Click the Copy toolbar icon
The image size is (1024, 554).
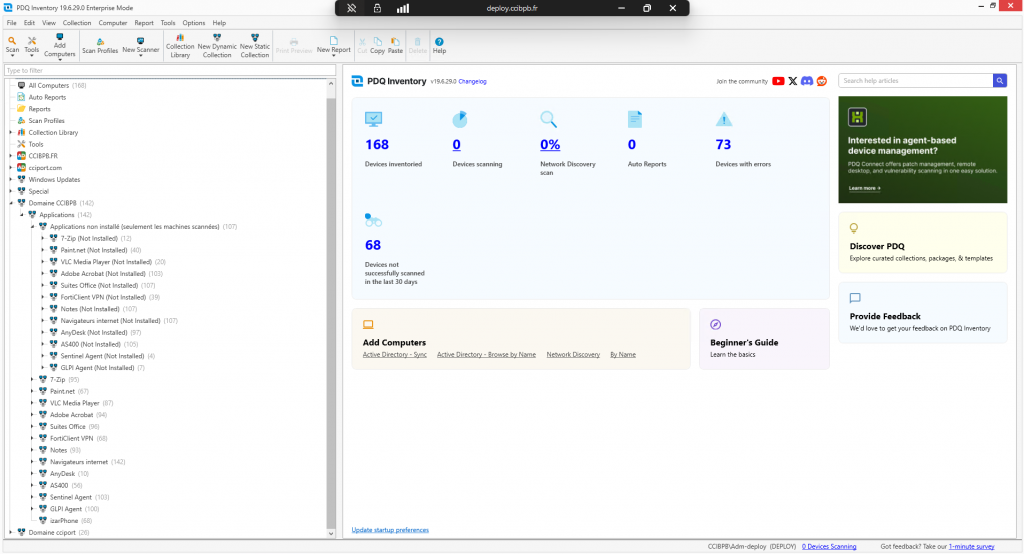click(x=377, y=45)
